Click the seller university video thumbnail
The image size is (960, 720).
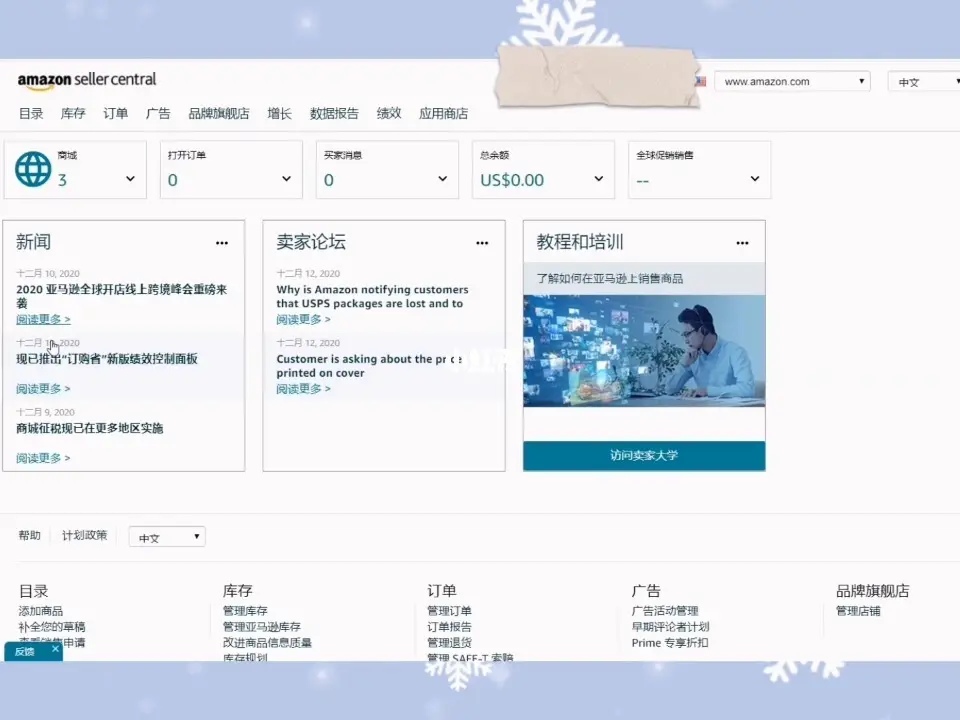(643, 350)
